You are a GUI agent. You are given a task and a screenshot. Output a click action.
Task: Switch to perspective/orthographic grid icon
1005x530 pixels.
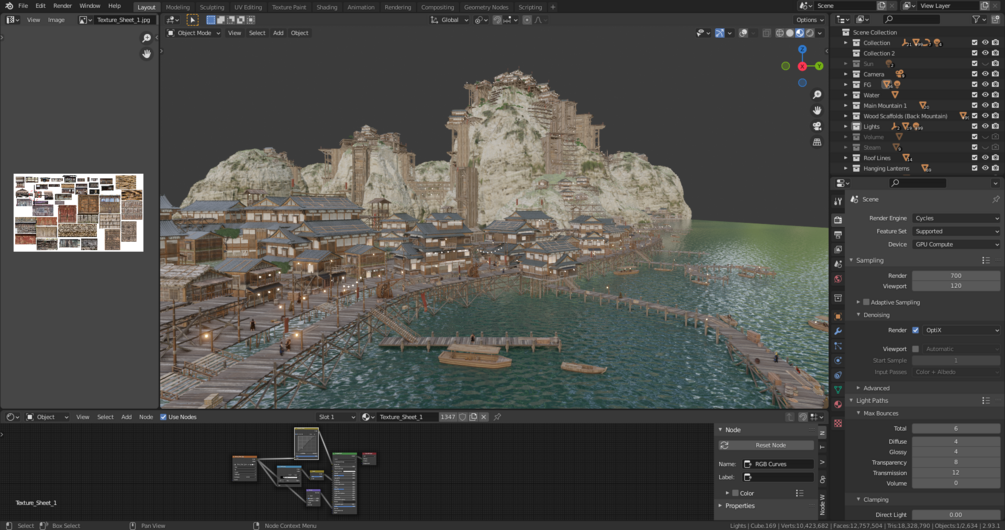point(817,142)
